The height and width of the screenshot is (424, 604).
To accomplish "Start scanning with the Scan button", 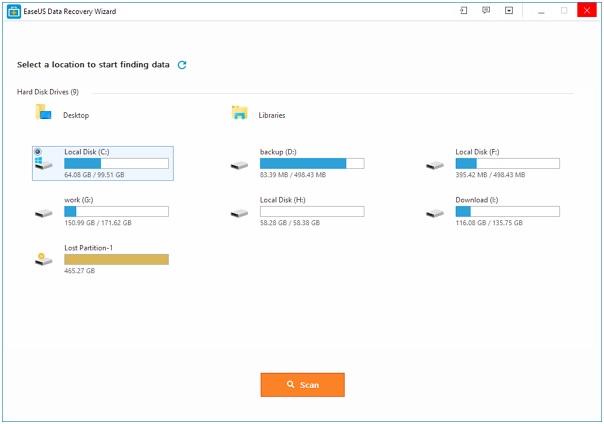I will pos(302,385).
